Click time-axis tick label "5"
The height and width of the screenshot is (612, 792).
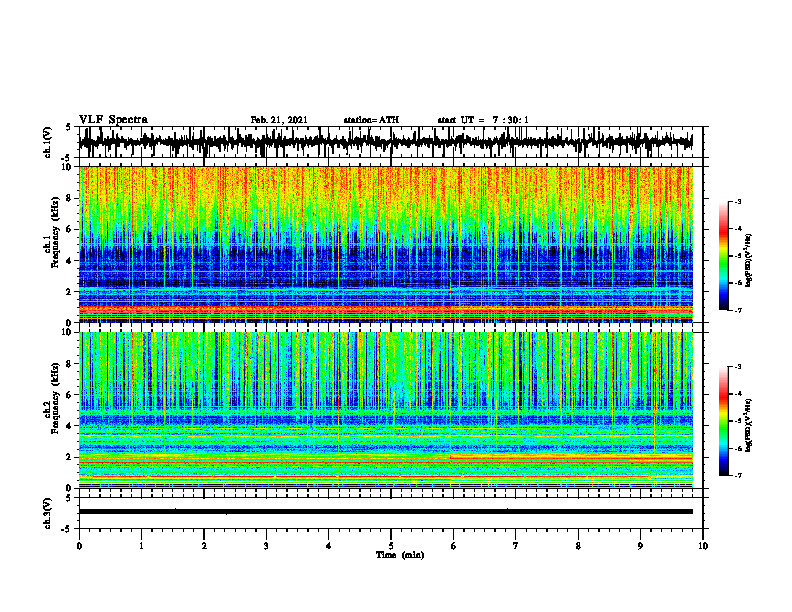391,546
